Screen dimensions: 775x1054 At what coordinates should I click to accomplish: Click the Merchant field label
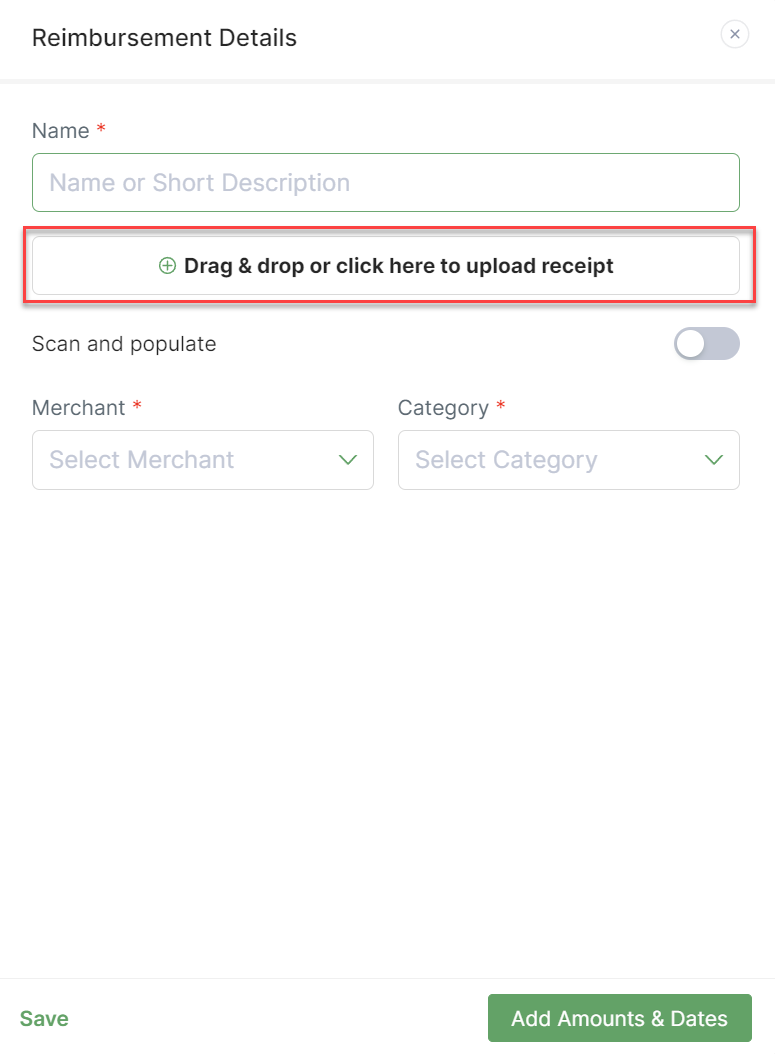[x=79, y=408]
